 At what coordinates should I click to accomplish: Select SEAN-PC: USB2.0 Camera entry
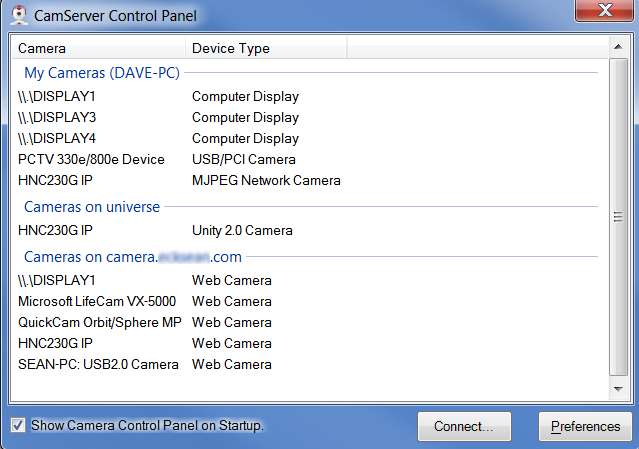[x=98, y=364]
